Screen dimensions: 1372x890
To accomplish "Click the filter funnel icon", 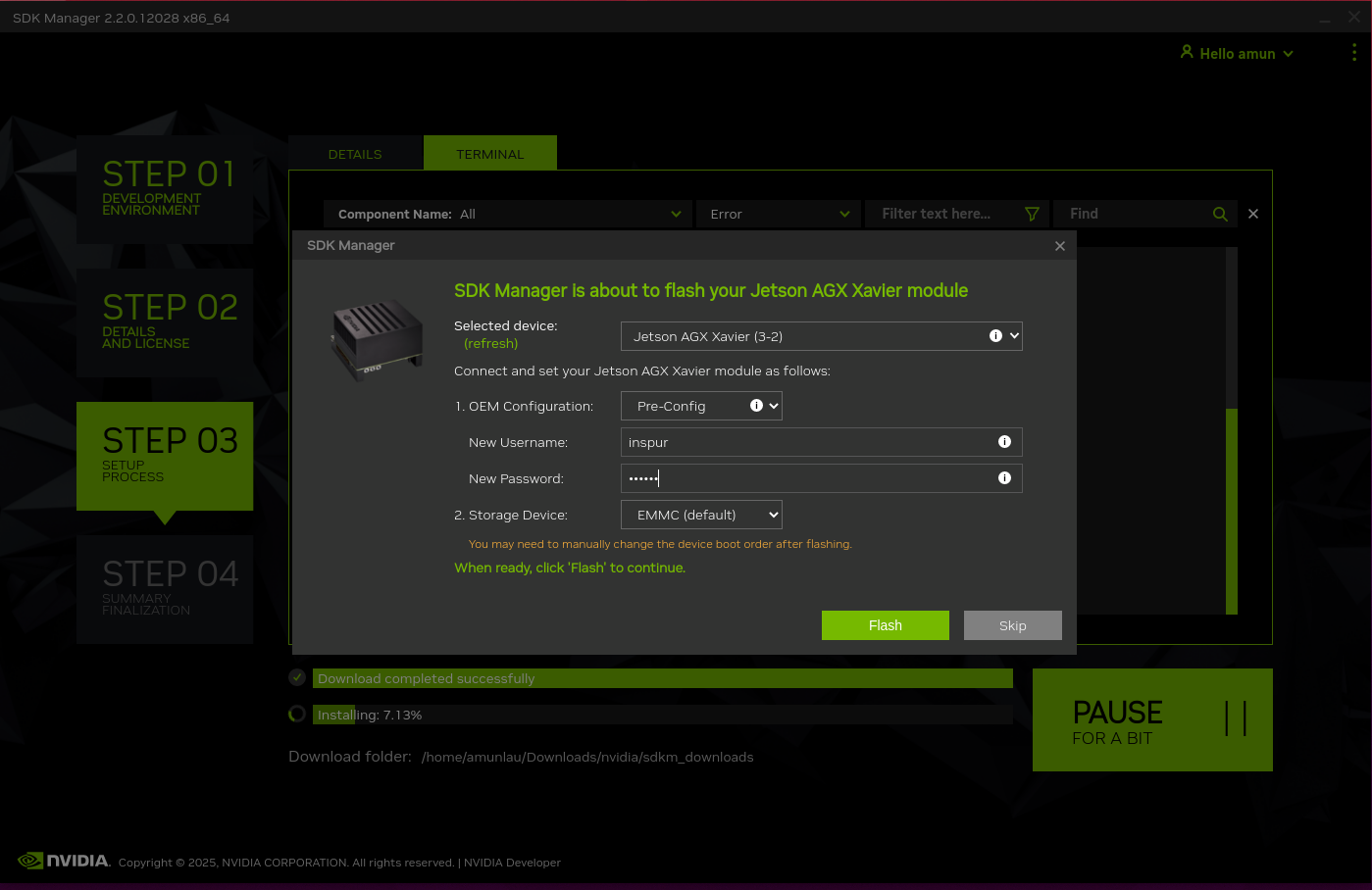I will tap(1032, 214).
